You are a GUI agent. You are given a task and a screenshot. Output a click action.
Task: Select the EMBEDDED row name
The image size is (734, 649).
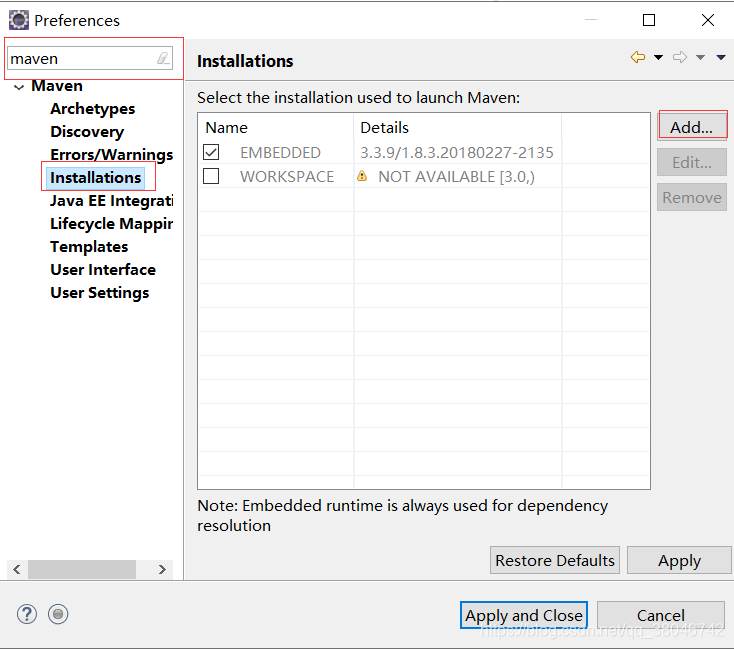pos(280,152)
